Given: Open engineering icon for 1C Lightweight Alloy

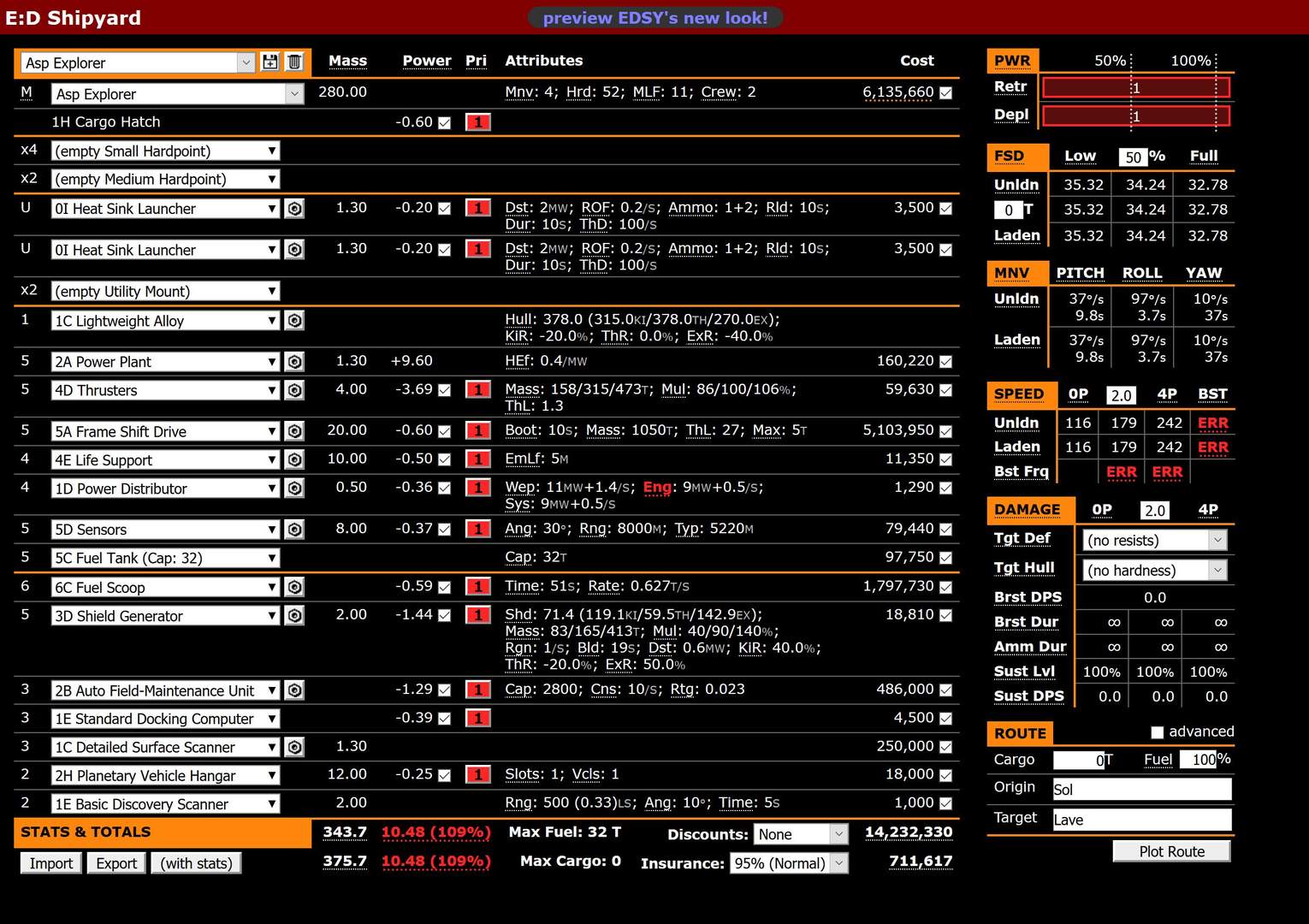Looking at the screenshot, I should (294, 321).
